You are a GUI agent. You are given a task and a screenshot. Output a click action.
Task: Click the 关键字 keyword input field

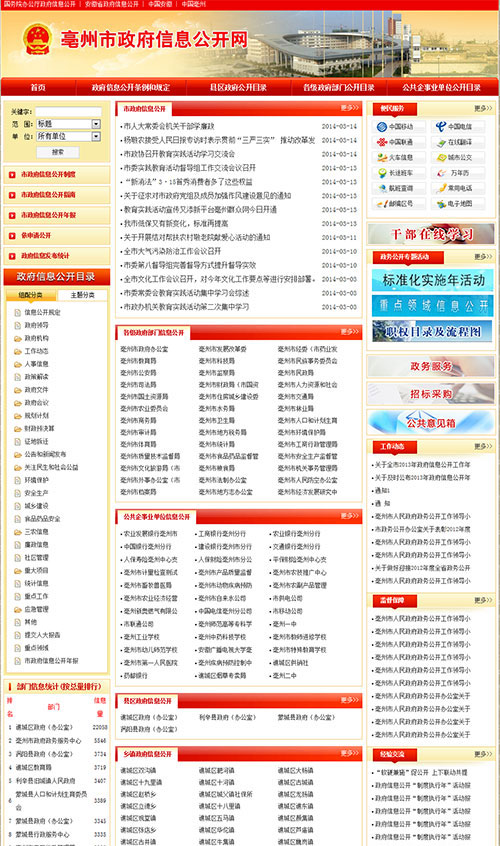point(69,112)
